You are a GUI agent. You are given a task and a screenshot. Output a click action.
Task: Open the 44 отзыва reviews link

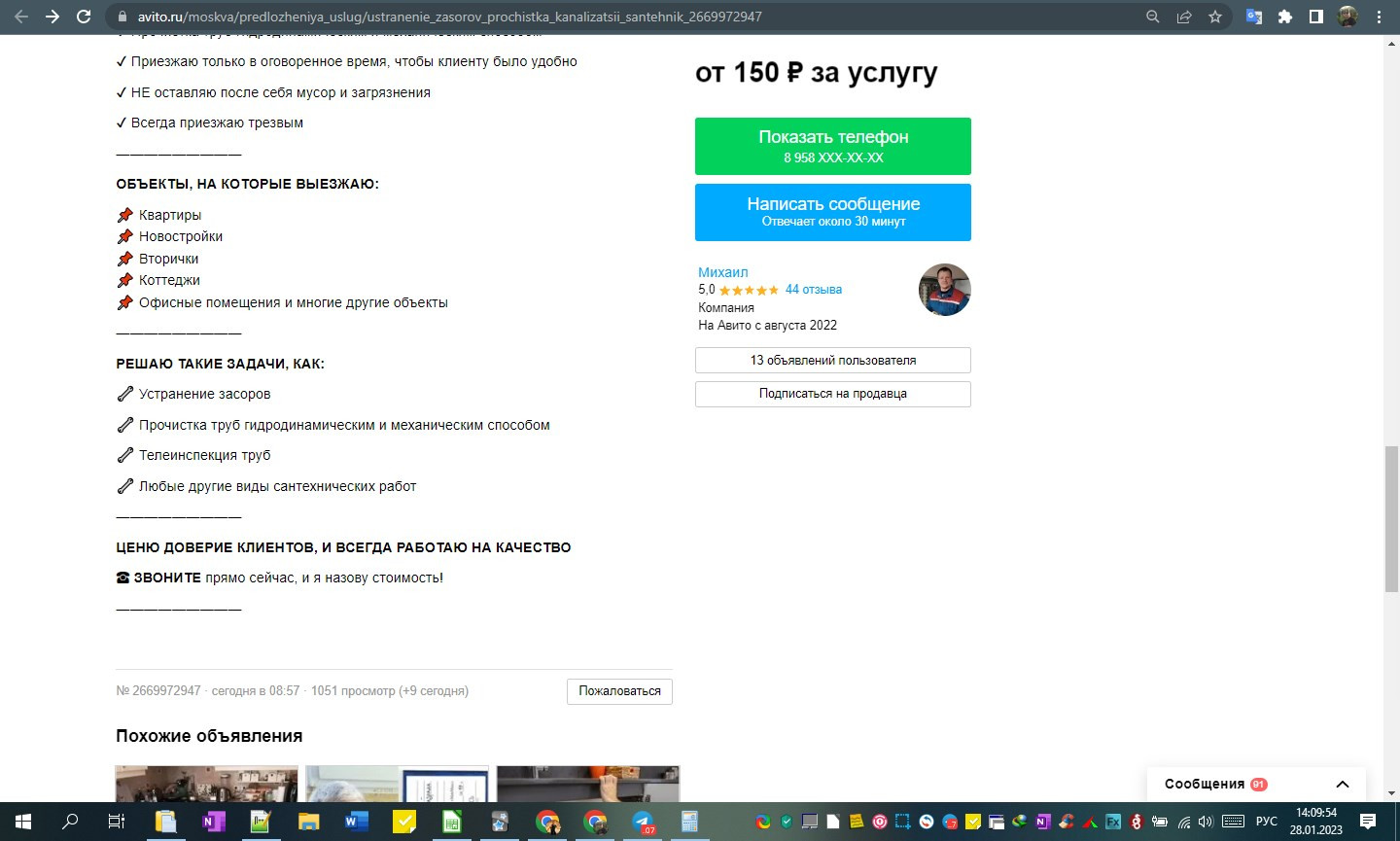[814, 290]
